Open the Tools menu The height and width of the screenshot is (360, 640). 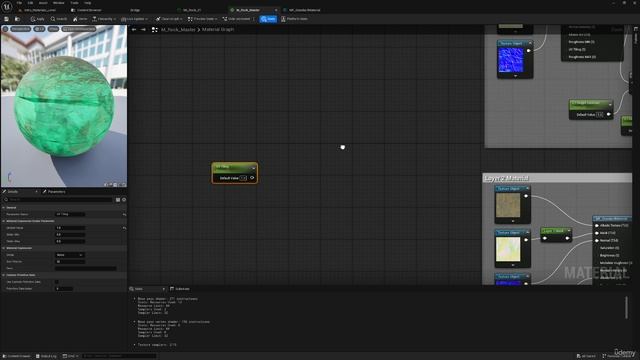coord(74,3)
